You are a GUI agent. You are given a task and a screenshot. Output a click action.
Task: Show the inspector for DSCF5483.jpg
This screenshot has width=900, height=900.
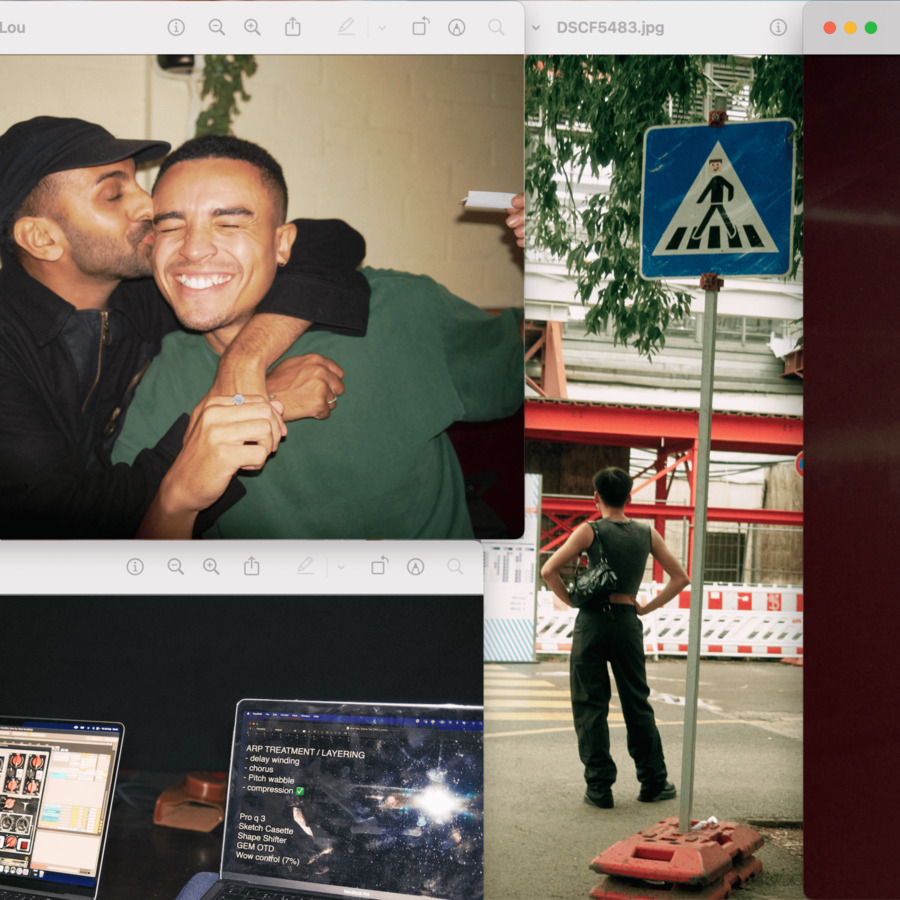tap(778, 27)
